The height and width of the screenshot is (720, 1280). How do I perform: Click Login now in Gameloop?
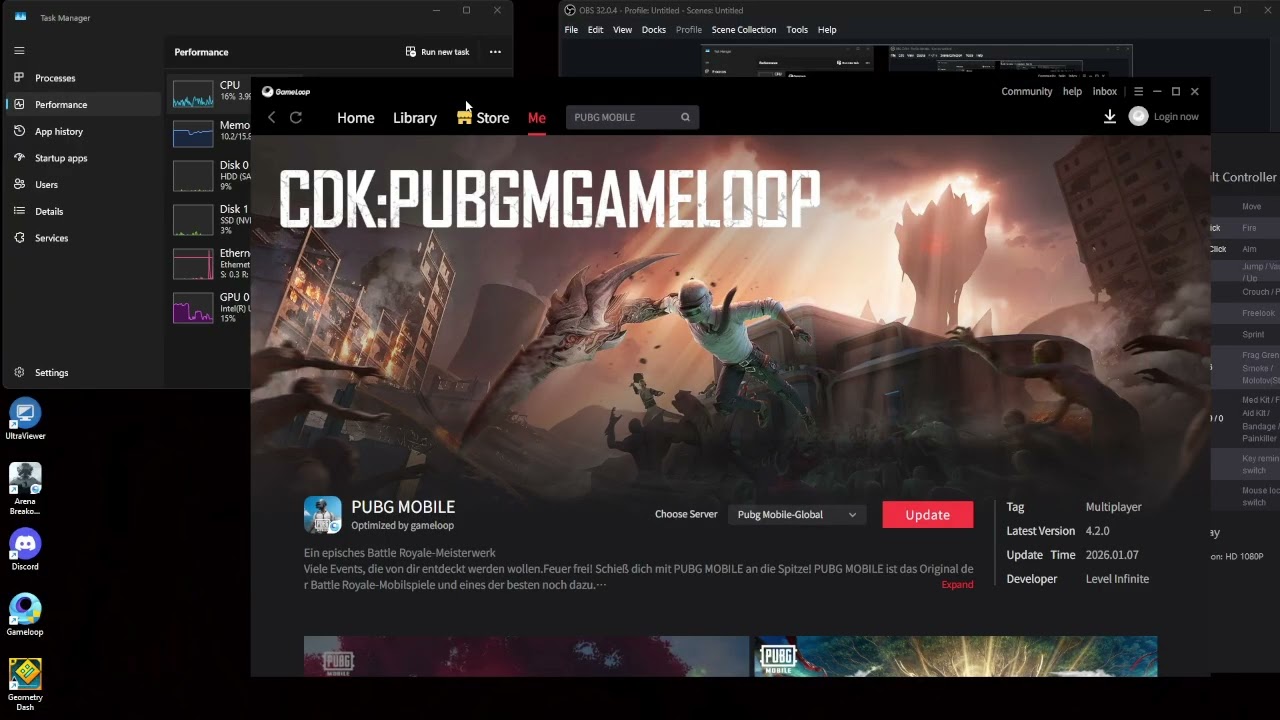(x=1176, y=117)
